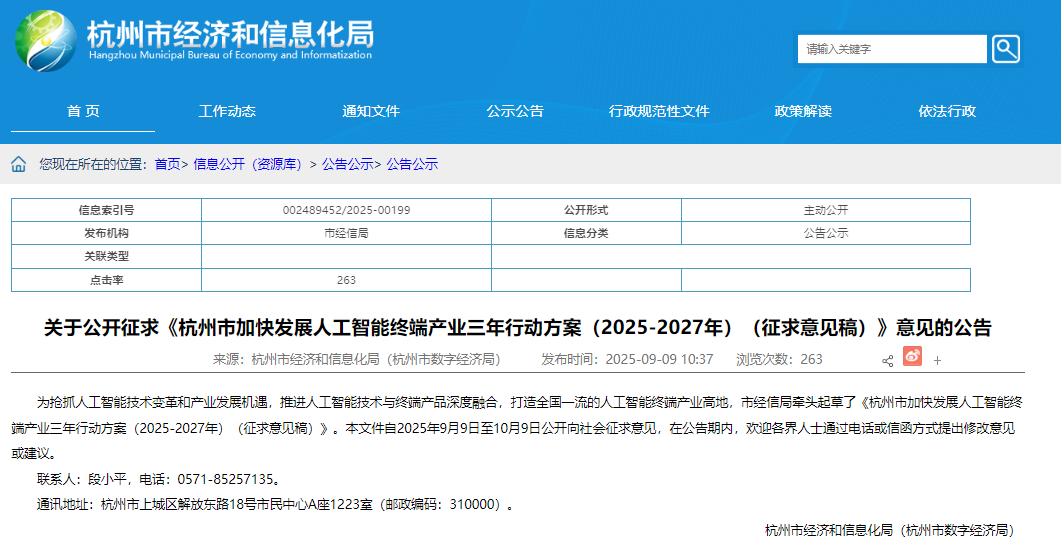Open the 依法行政 navigation item
Viewport: 1061px width, 540px height.
coord(947,111)
